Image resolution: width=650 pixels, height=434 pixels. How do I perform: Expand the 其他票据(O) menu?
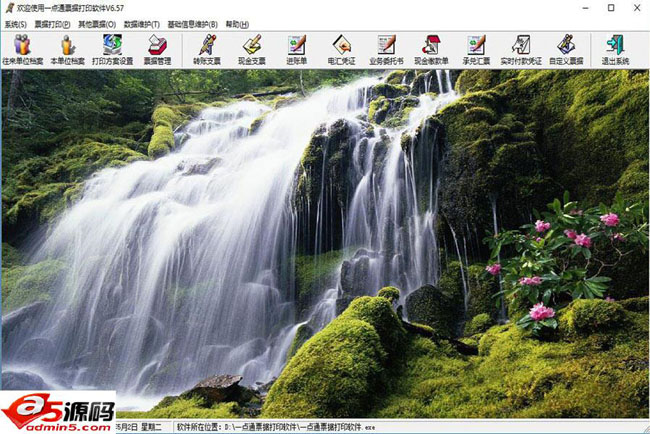point(97,23)
